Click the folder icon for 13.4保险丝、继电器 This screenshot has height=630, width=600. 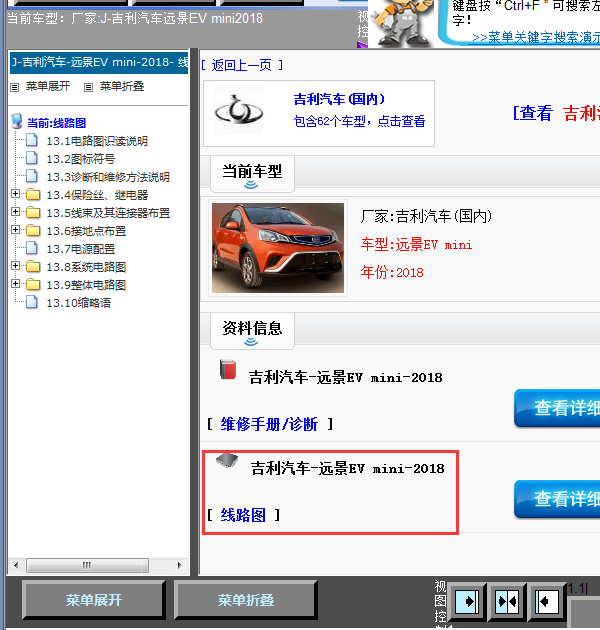33,195
